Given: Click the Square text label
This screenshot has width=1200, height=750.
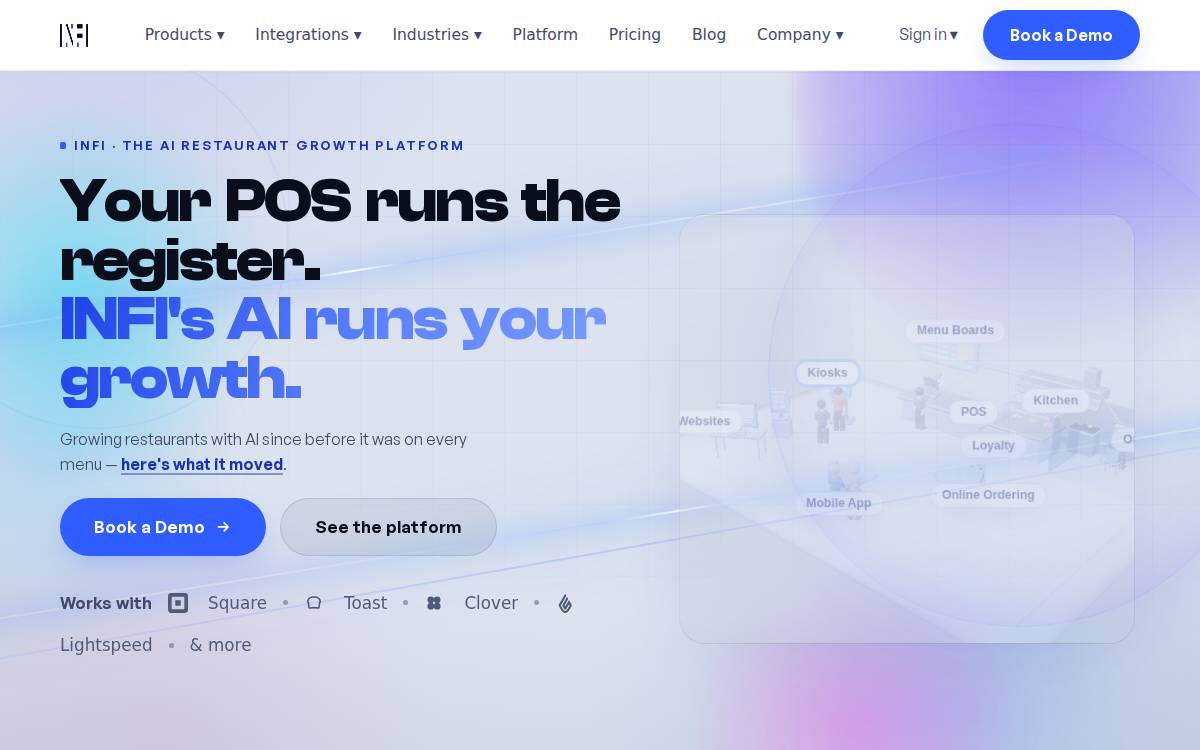Looking at the screenshot, I should pyautogui.click(x=237, y=603).
